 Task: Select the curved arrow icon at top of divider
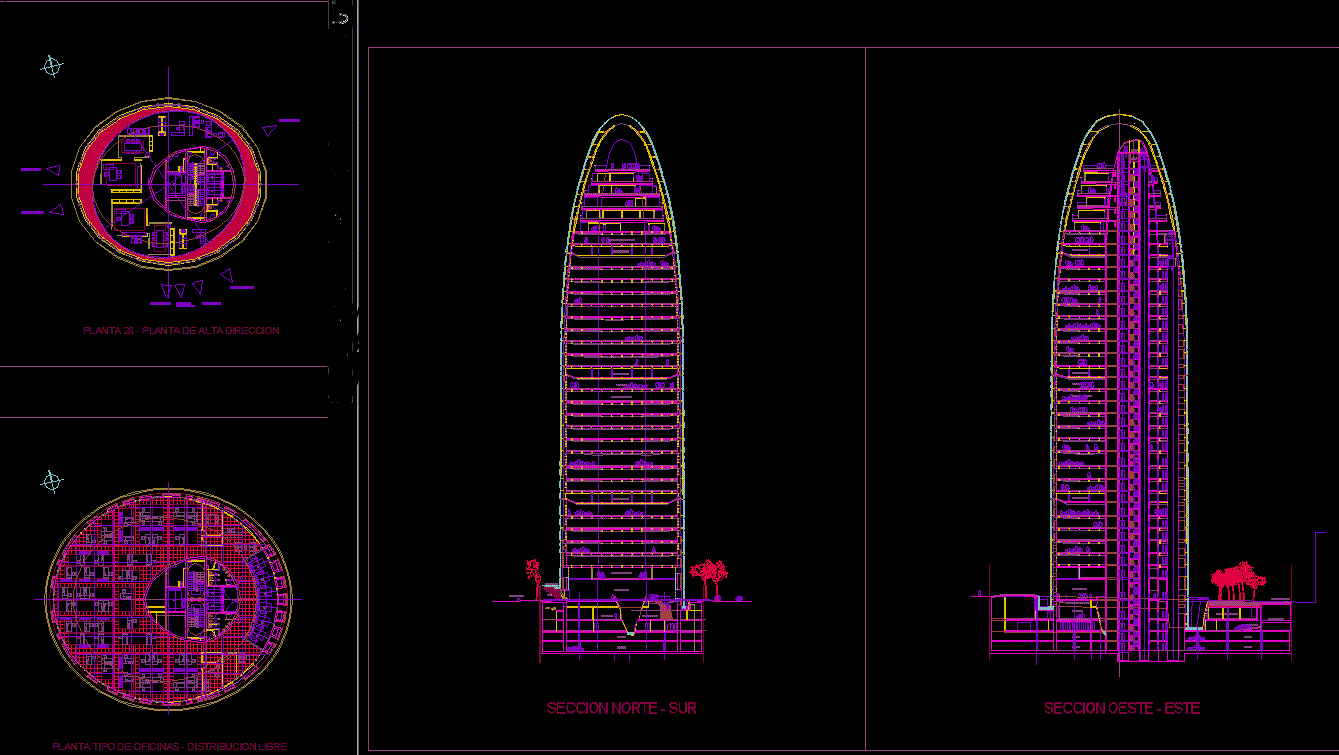[342, 18]
